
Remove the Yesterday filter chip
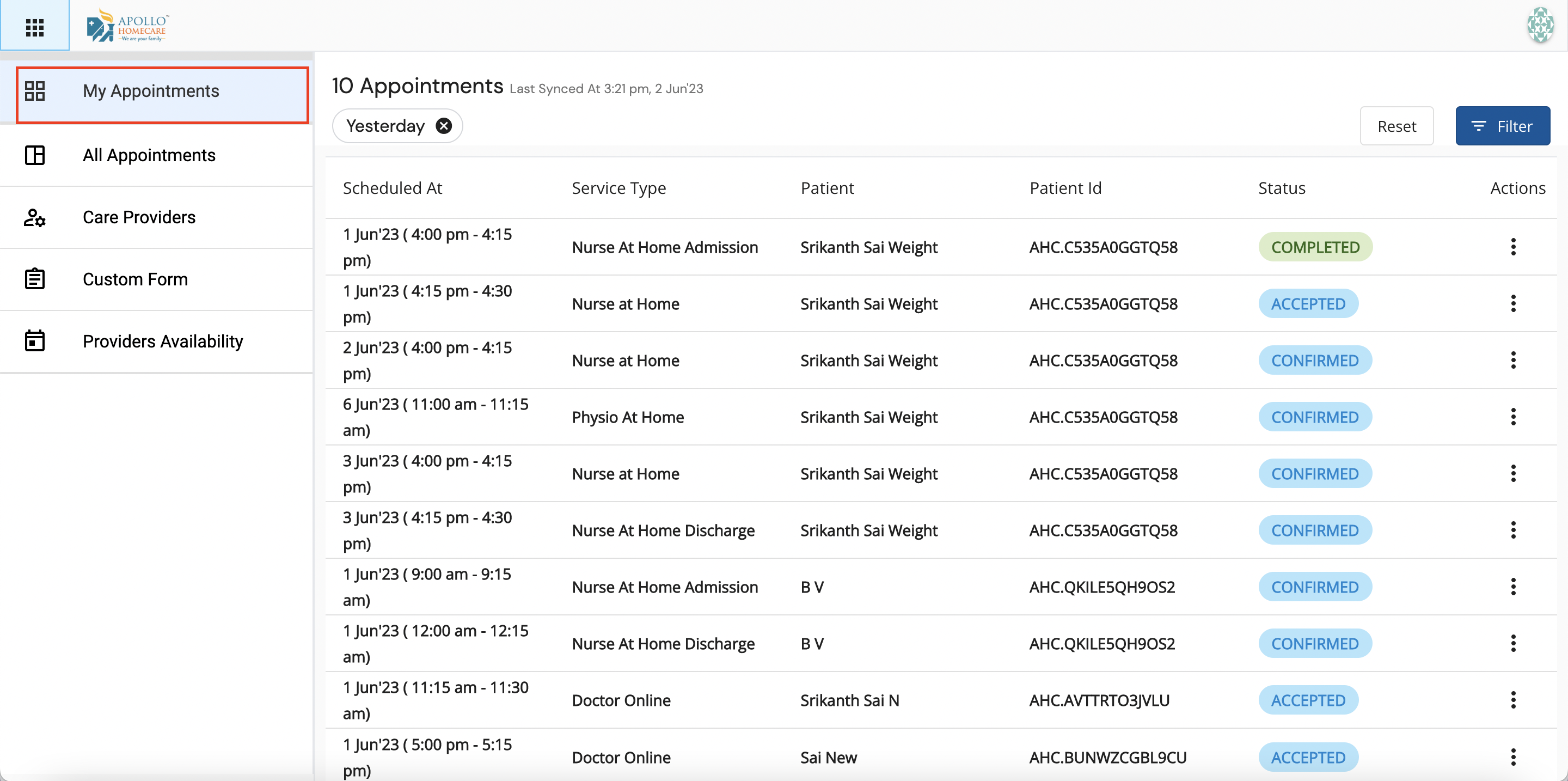pos(444,125)
